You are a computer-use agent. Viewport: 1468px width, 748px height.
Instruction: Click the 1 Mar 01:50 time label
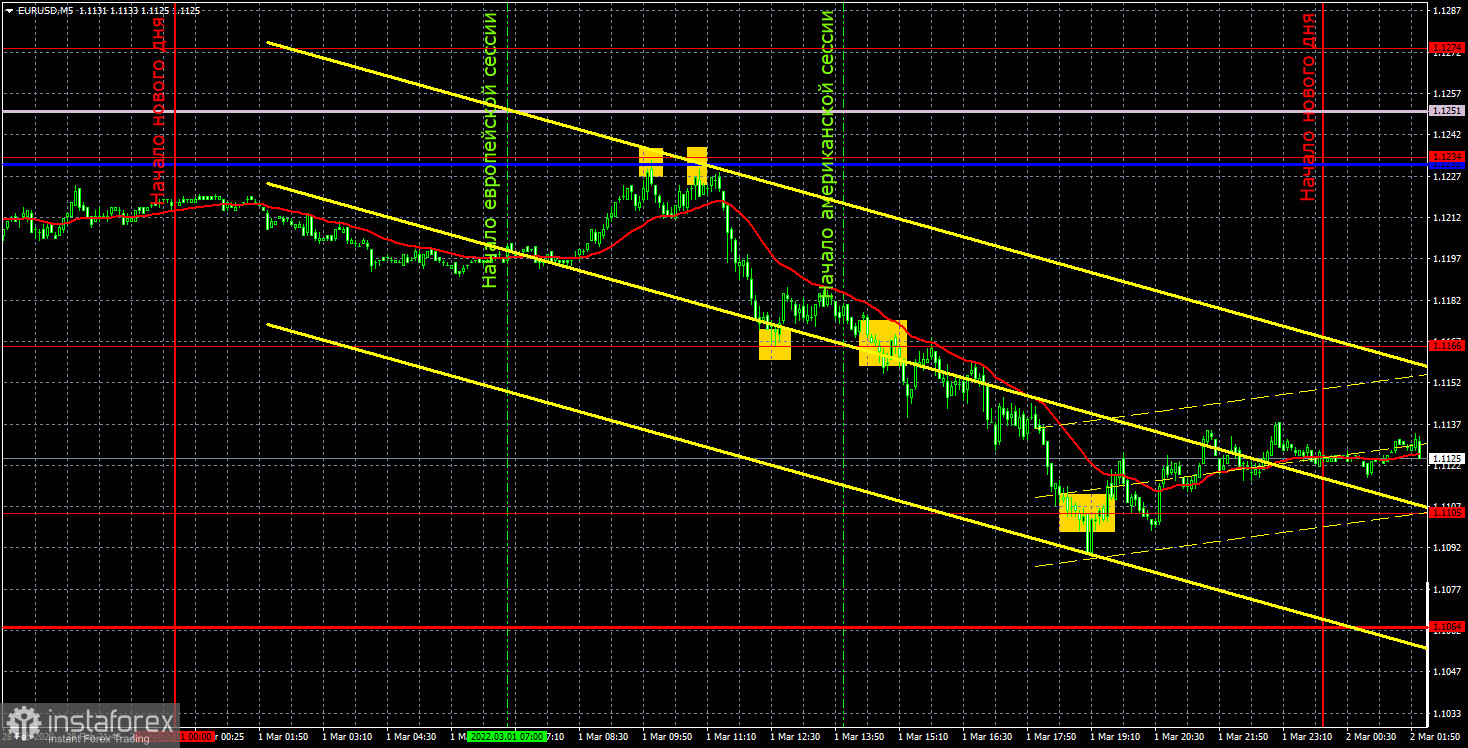(x=284, y=736)
